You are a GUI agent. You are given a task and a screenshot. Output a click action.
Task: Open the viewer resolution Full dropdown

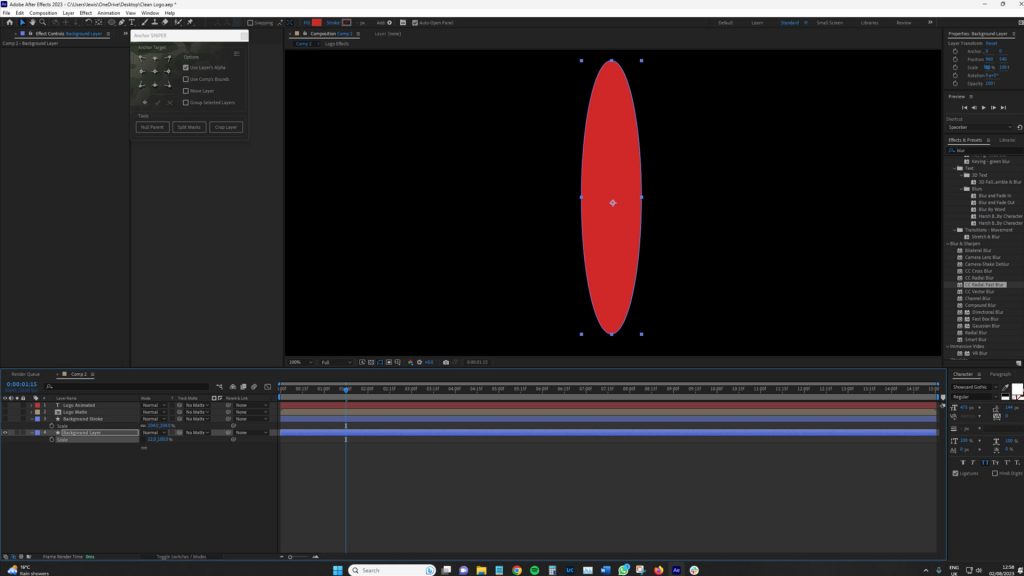pos(336,362)
